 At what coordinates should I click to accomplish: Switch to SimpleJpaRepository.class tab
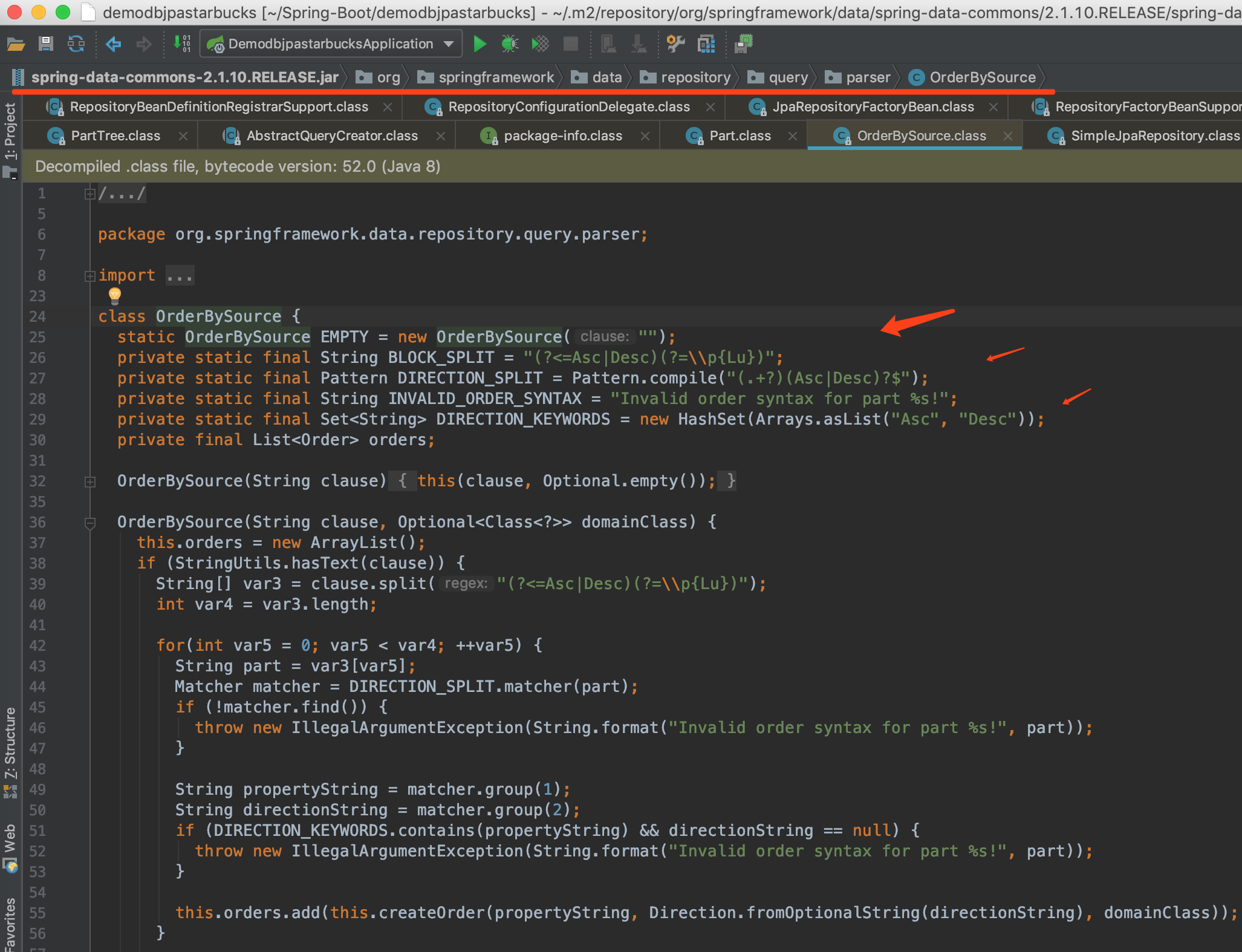click(x=1144, y=136)
